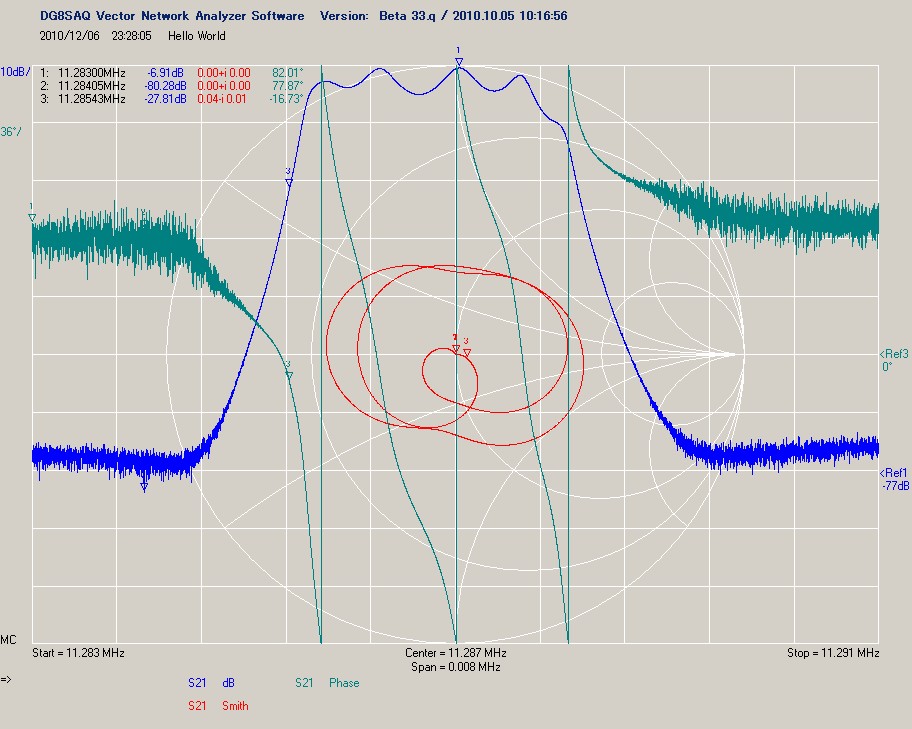
Task: Select marker 2 triangle below the blue noise floor
Action: point(144,486)
